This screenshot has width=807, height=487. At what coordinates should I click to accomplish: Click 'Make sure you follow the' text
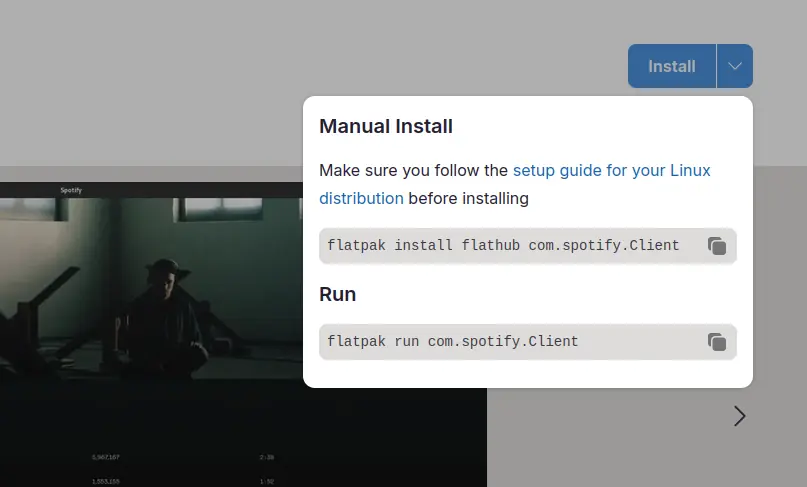pos(413,170)
